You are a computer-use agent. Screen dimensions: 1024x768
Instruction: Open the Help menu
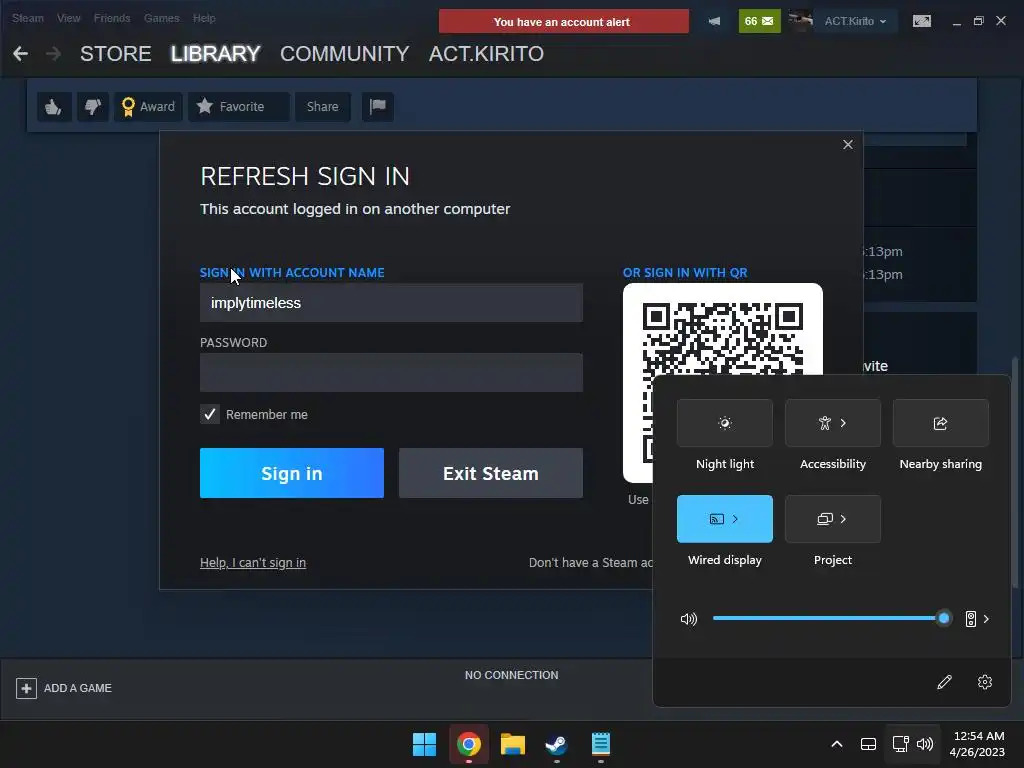[204, 18]
